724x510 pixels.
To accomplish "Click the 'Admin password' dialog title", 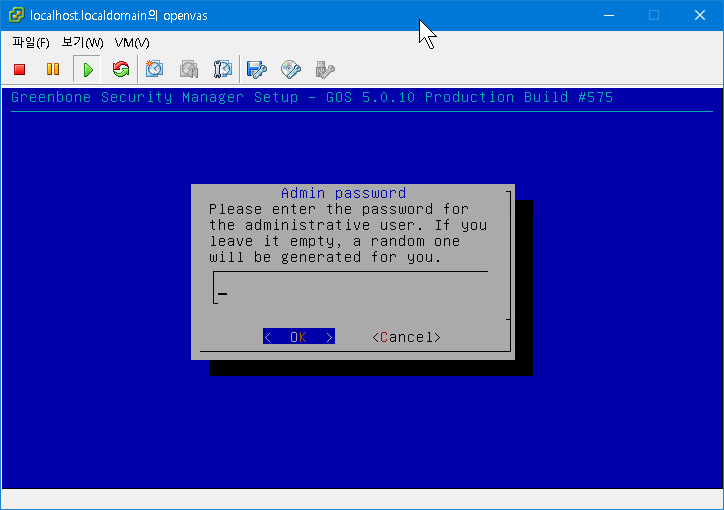I will tap(344, 193).
